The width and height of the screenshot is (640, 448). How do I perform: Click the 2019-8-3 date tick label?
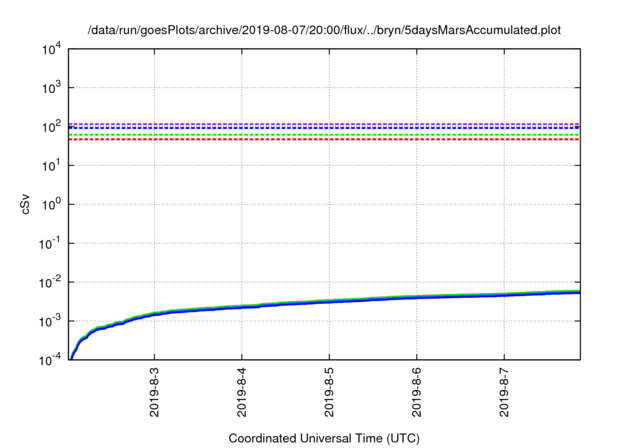(x=154, y=393)
